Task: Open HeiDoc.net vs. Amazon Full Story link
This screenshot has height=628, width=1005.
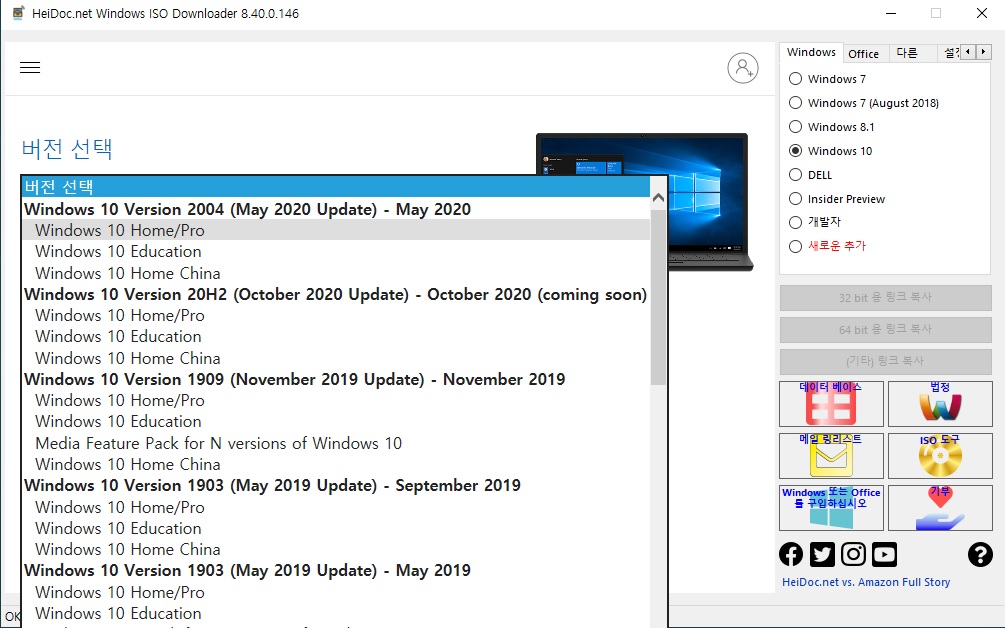Action: tap(866, 582)
